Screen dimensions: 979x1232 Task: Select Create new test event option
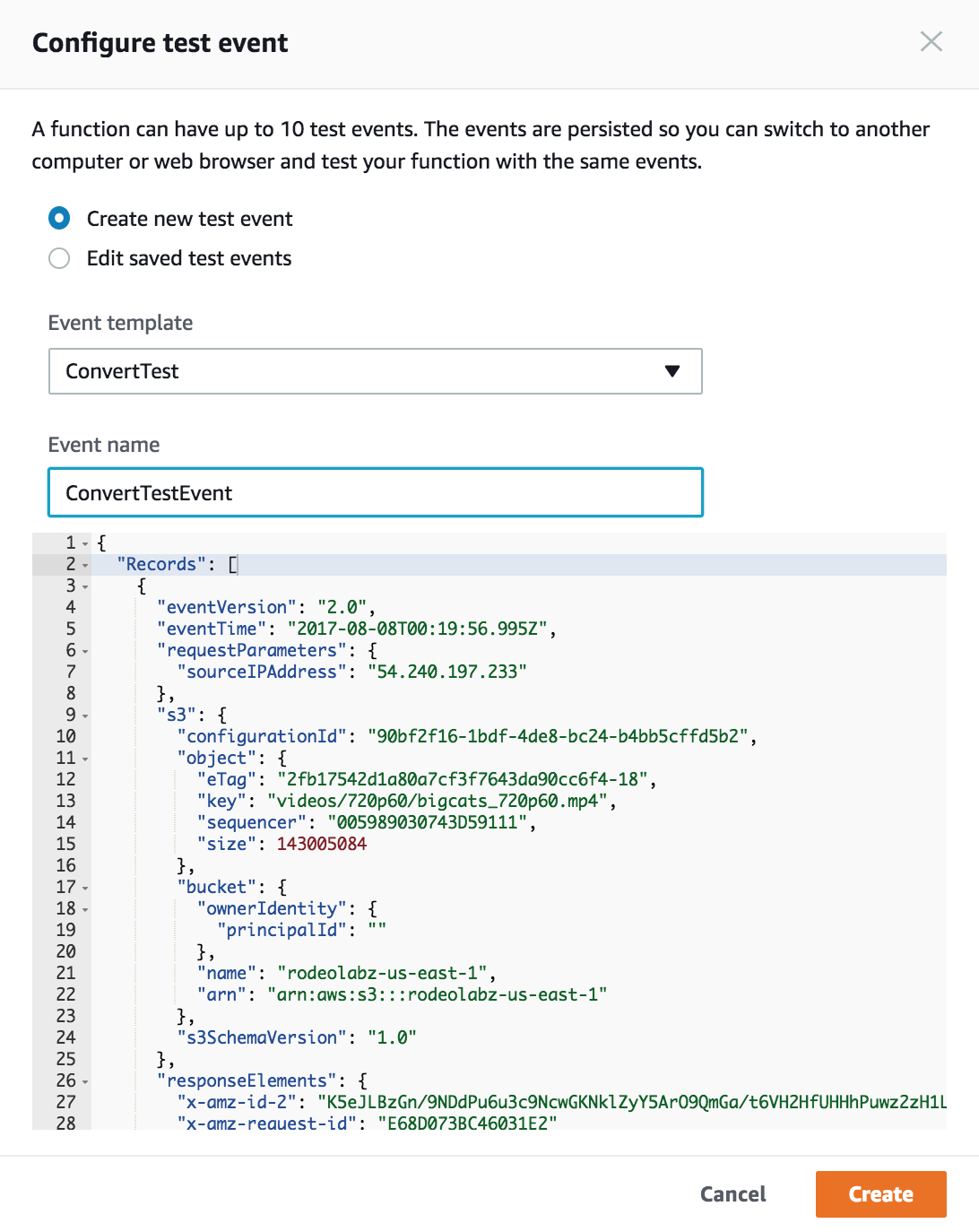click(x=59, y=219)
